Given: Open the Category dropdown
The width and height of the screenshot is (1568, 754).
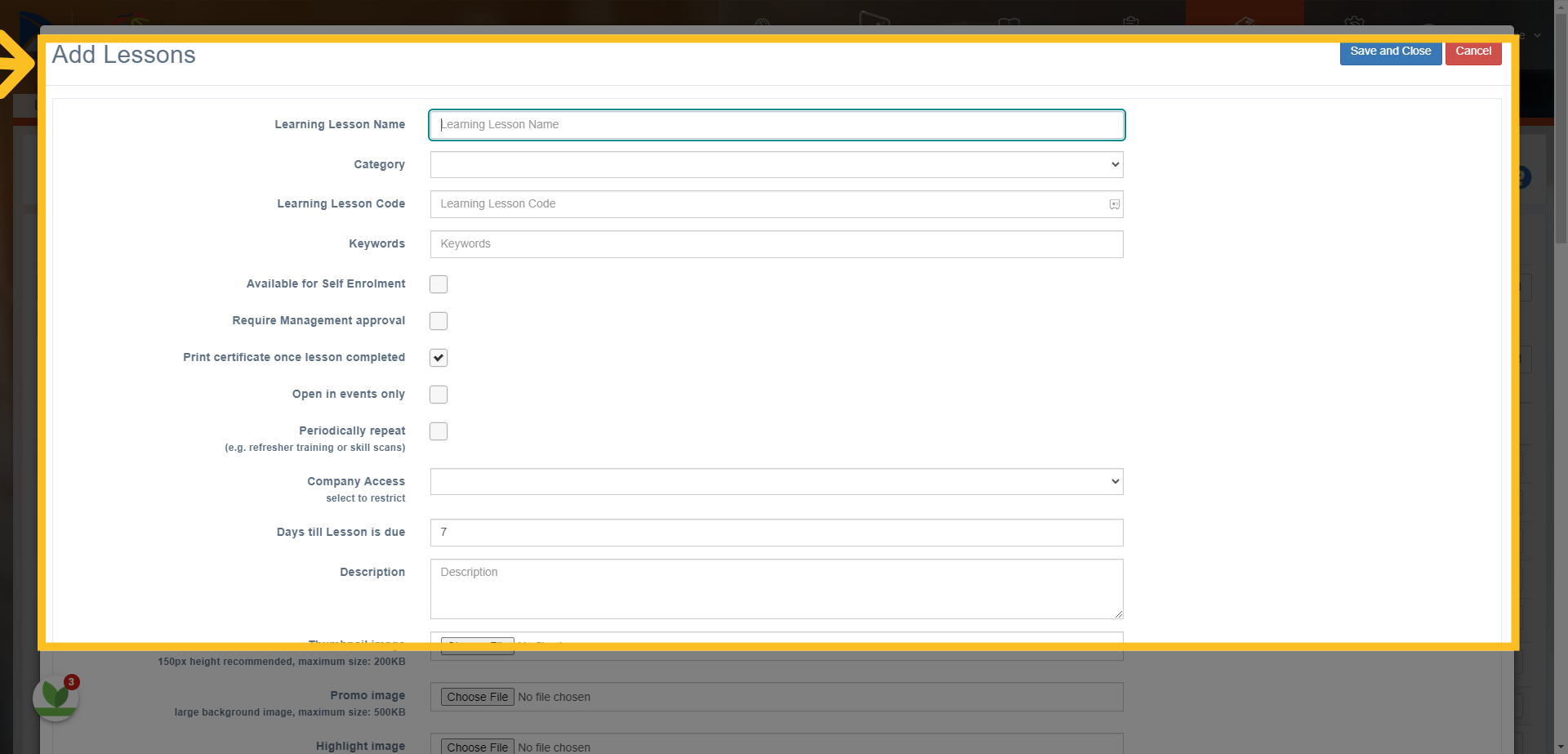Looking at the screenshot, I should click(777, 164).
